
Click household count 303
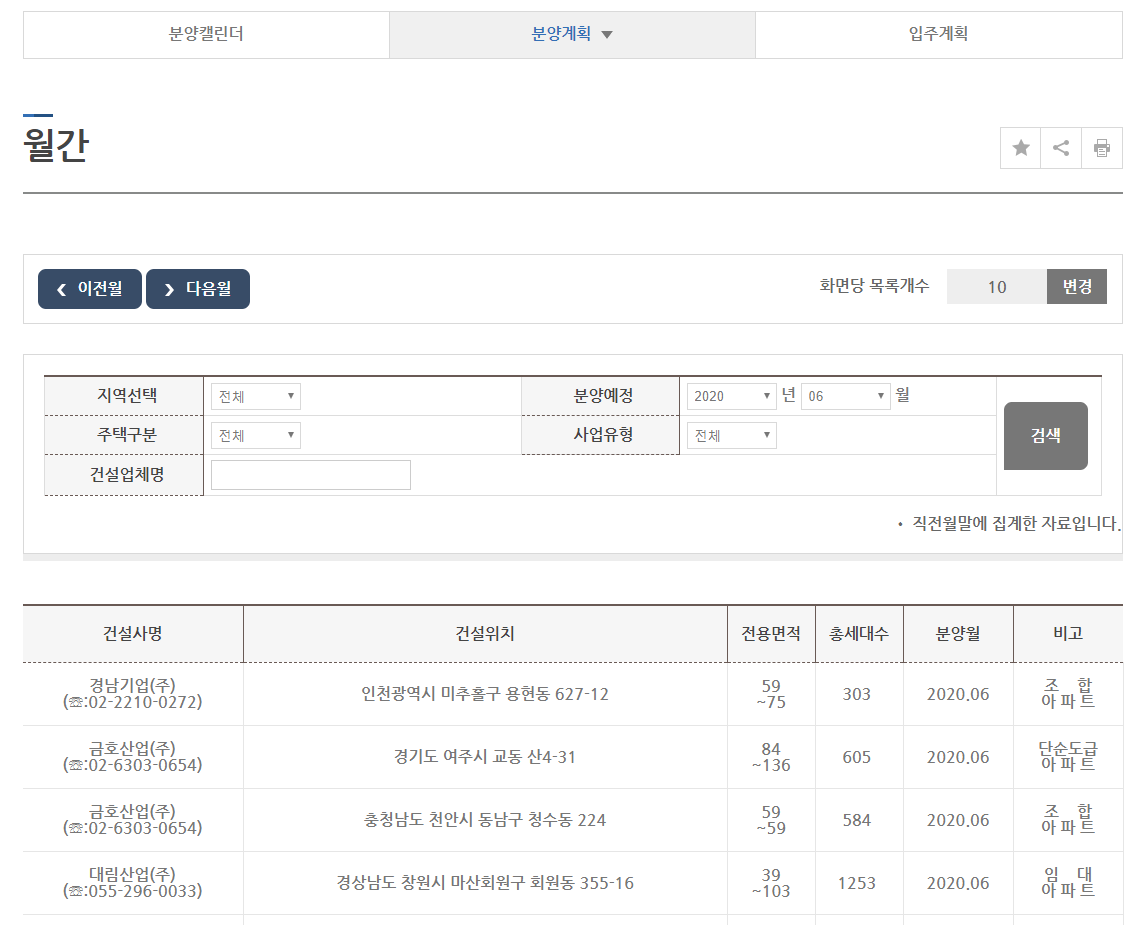pyautogui.click(x=856, y=694)
